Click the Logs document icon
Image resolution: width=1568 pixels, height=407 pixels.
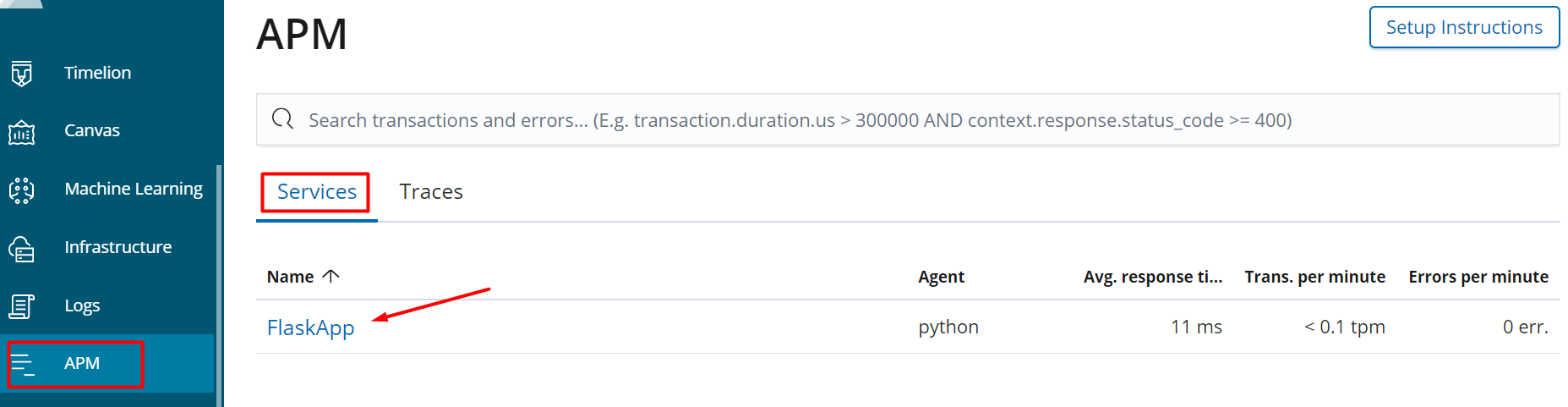pos(22,306)
